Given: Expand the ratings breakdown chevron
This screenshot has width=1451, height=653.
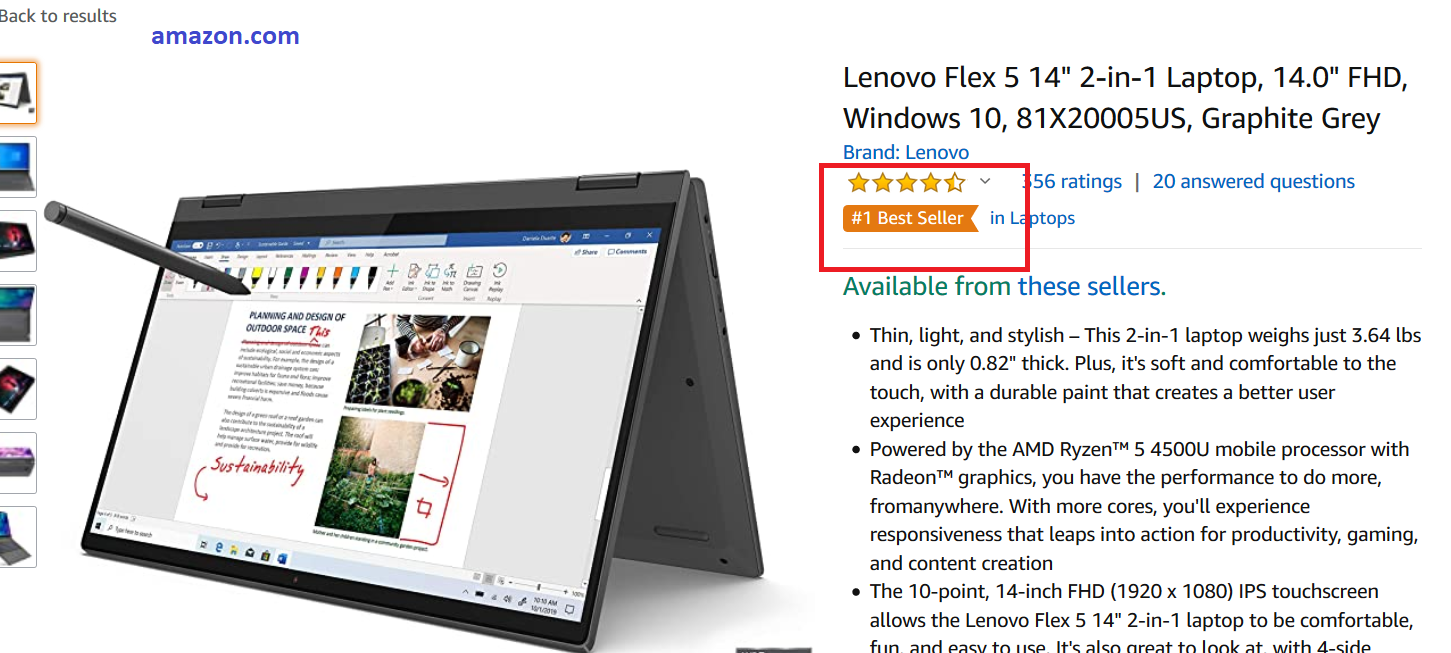Looking at the screenshot, I should tap(985, 181).
